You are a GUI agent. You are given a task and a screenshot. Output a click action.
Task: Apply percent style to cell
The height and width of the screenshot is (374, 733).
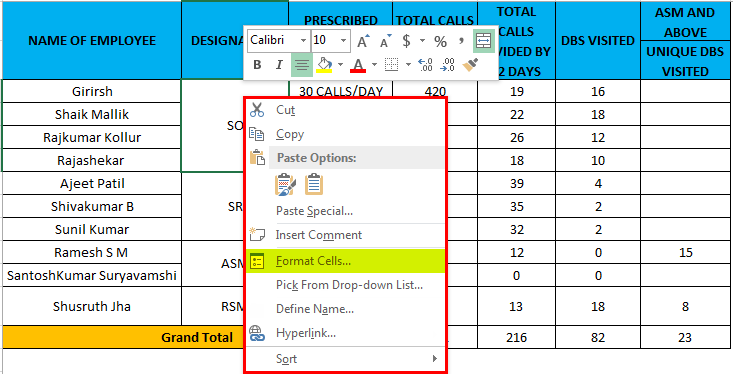point(440,41)
